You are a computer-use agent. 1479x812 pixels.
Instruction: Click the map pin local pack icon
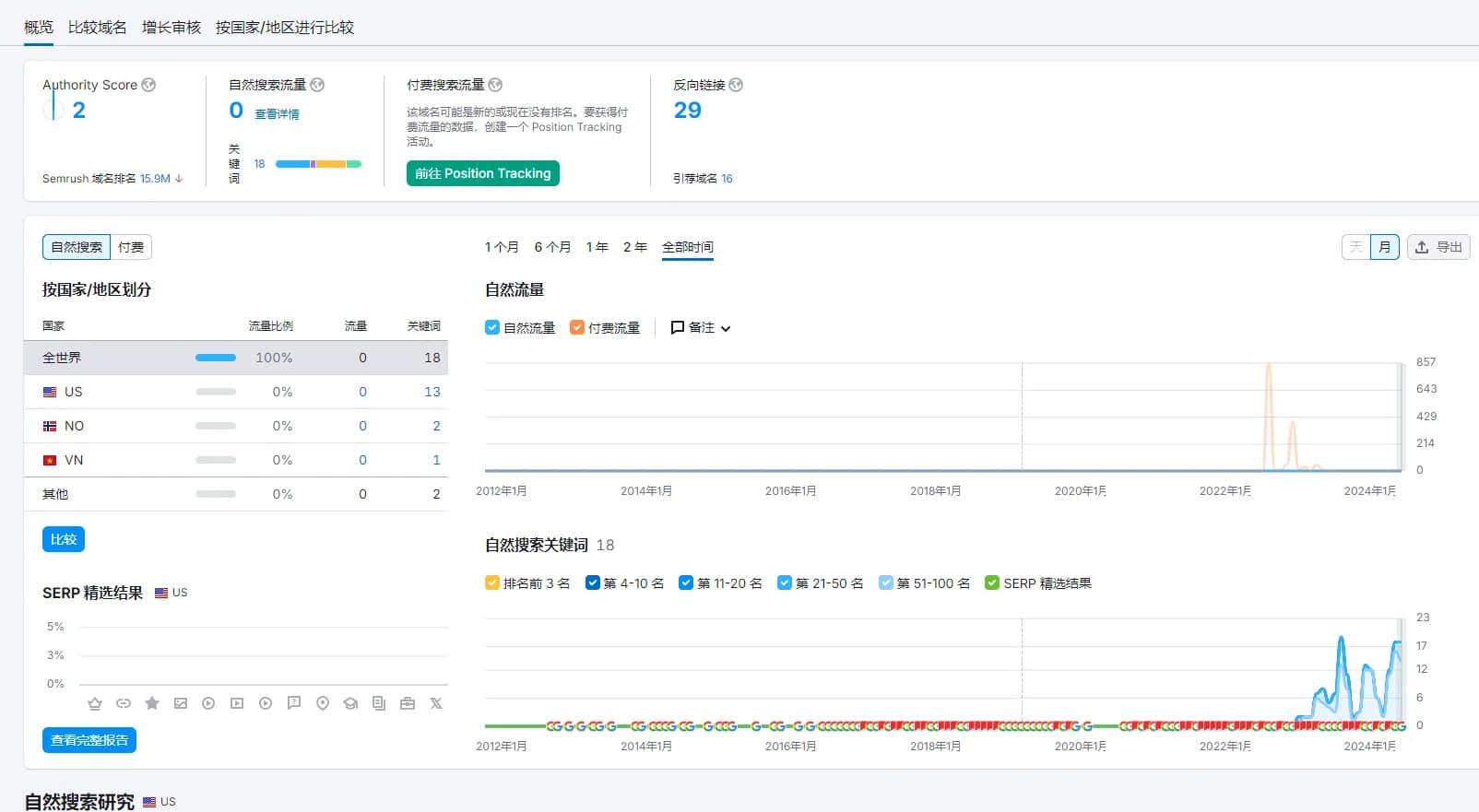click(x=323, y=703)
